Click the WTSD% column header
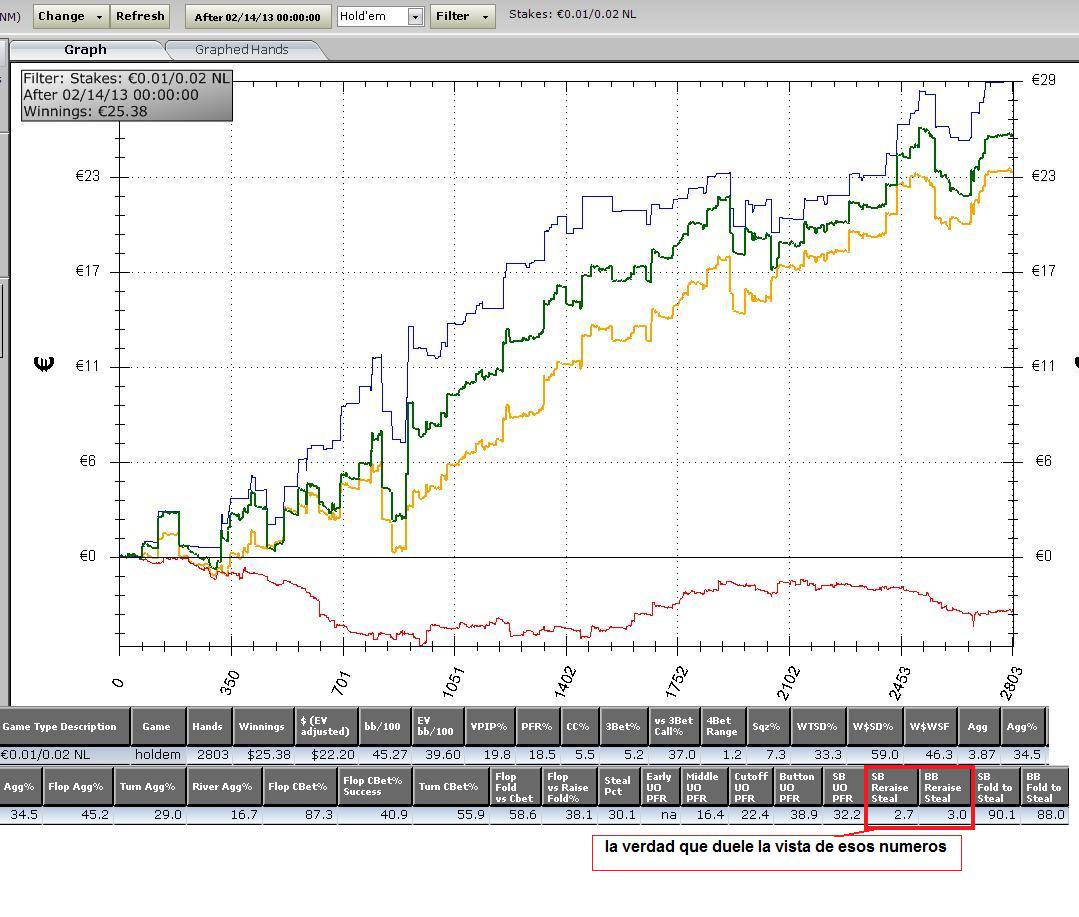The image size is (1079, 917). [x=818, y=726]
